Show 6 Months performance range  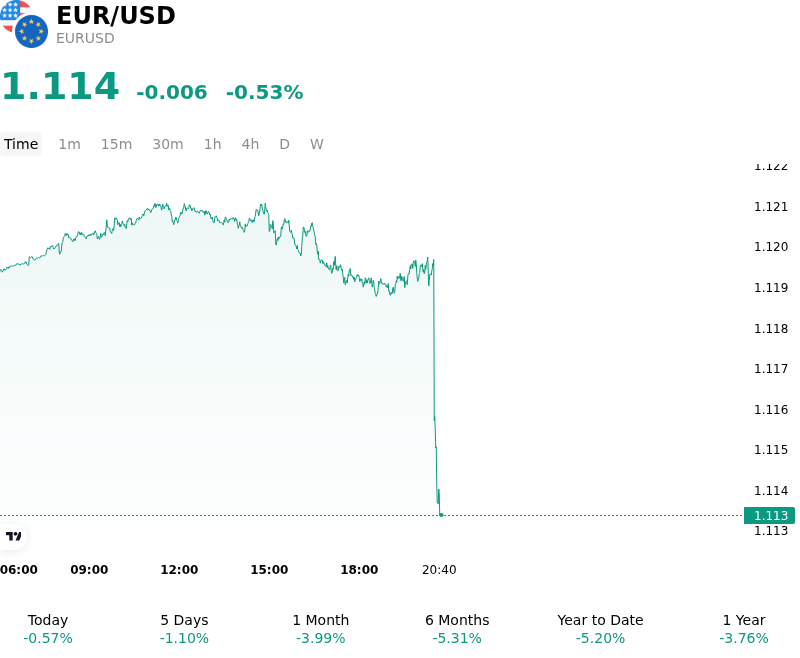pyautogui.click(x=457, y=629)
